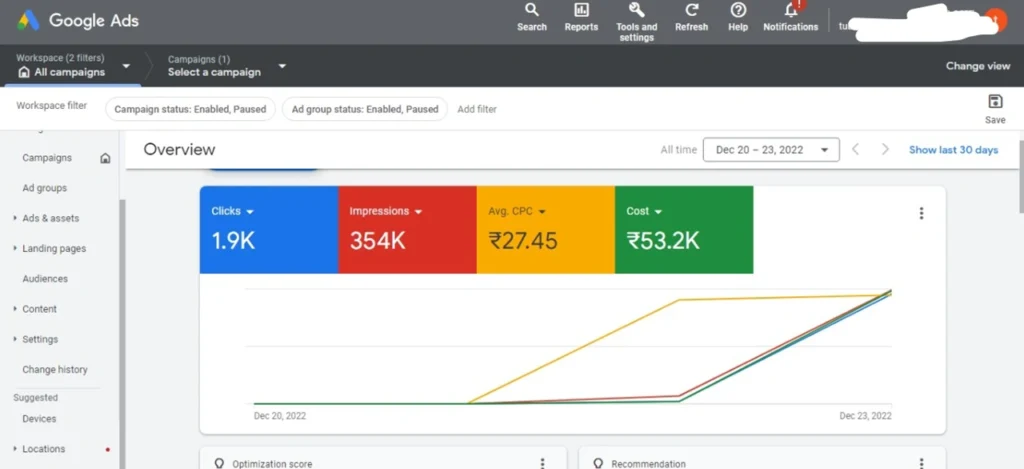
Task: Open the Reports icon
Action: pyautogui.click(x=581, y=11)
